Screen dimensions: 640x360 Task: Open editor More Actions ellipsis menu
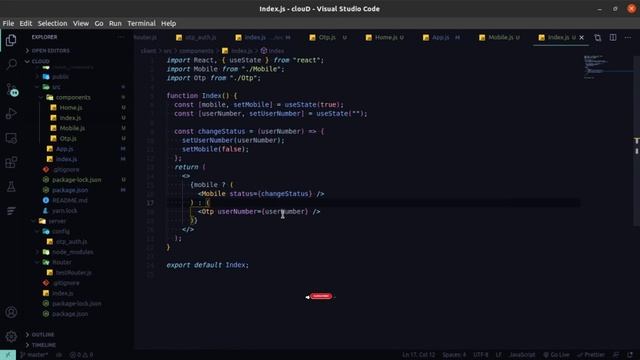[628, 38]
